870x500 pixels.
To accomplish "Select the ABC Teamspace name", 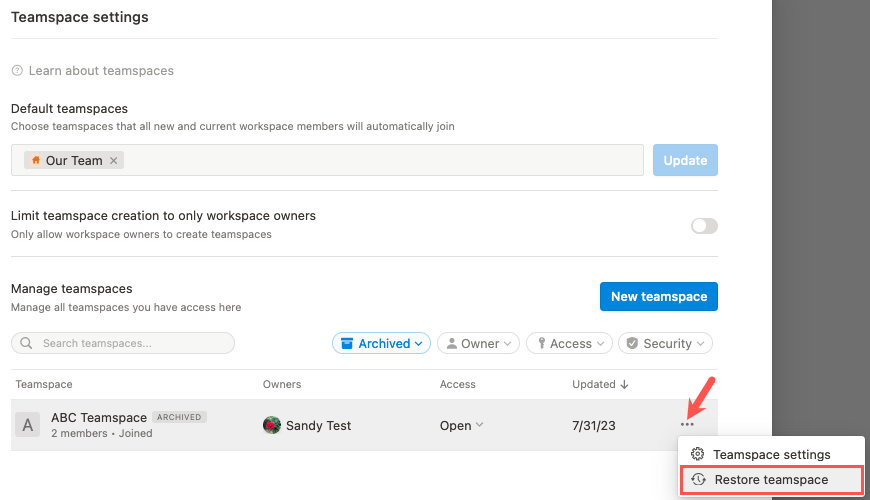I will [x=99, y=417].
